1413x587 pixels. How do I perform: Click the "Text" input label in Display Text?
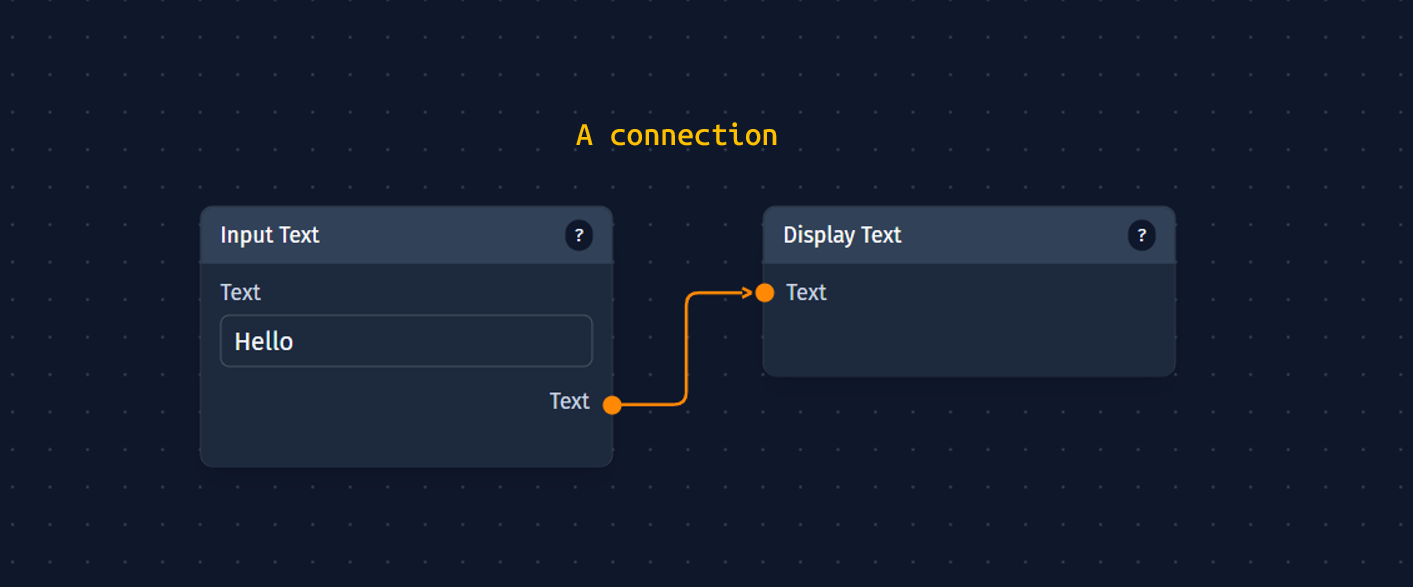pos(806,292)
